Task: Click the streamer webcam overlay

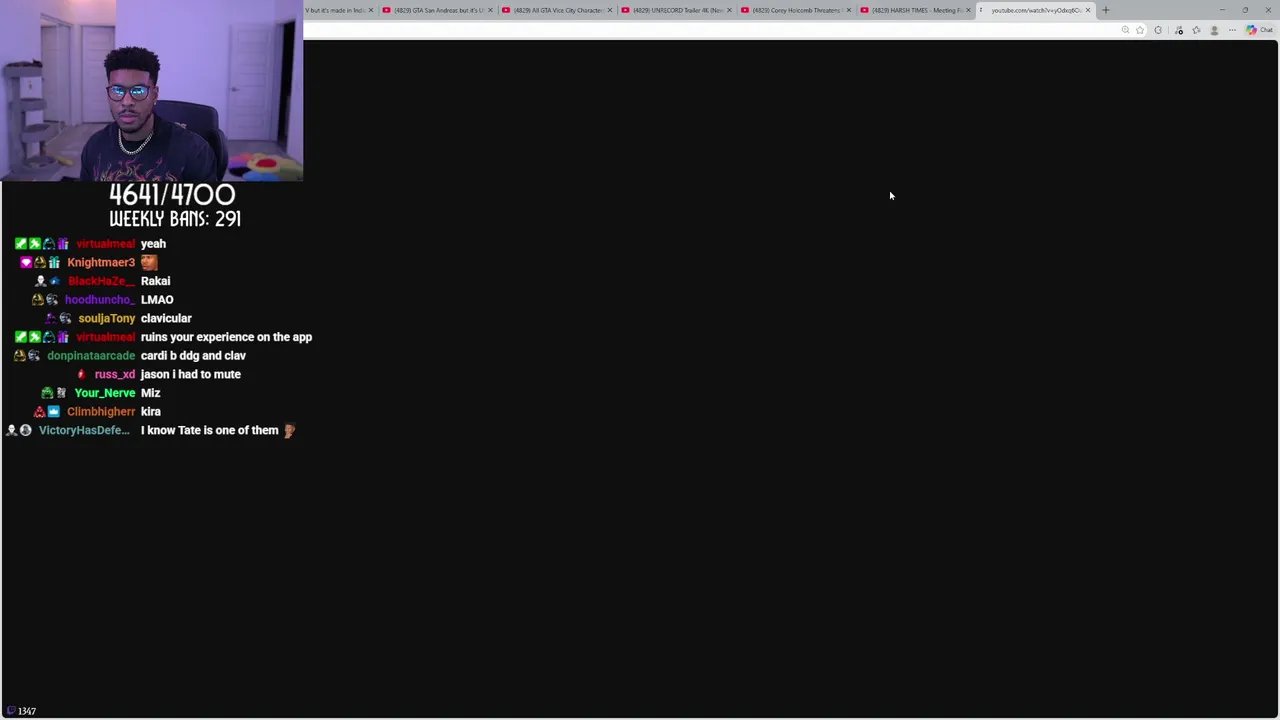Action: pyautogui.click(x=151, y=90)
